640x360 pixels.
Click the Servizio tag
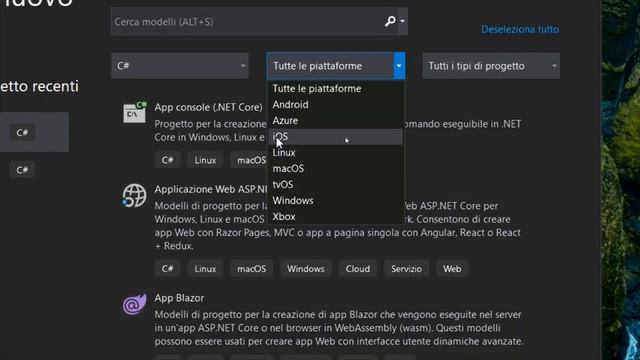pyautogui.click(x=407, y=269)
